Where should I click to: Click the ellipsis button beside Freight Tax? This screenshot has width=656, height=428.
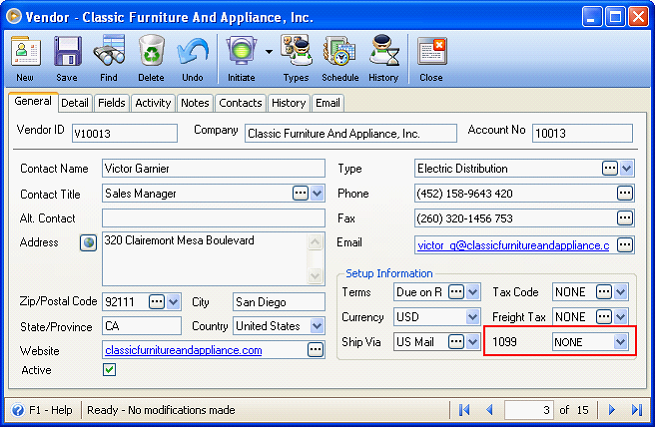click(604, 317)
